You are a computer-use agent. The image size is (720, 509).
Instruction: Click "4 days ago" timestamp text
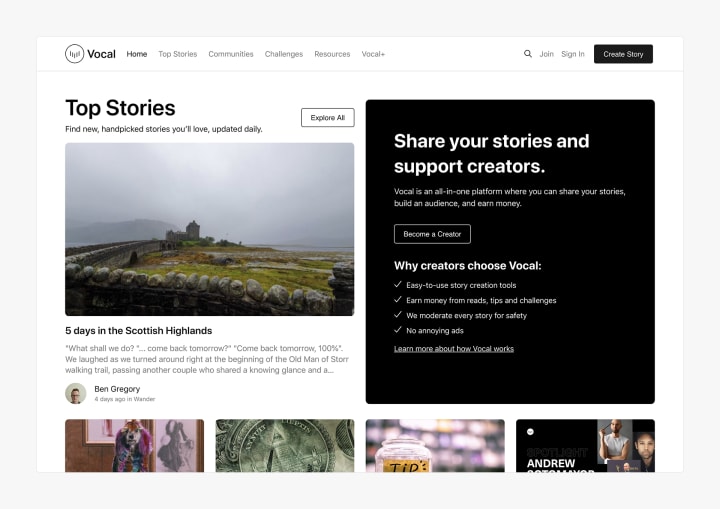pyautogui.click(x=109, y=399)
